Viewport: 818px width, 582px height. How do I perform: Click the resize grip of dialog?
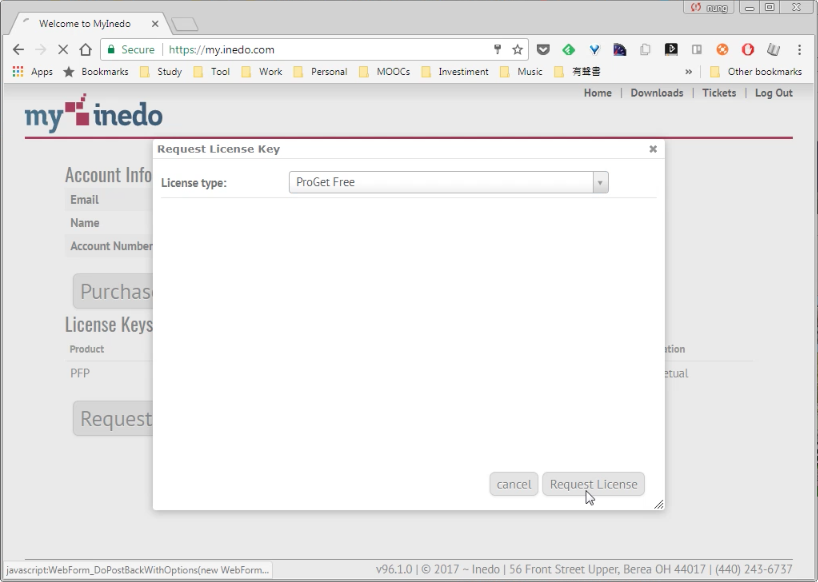tap(659, 504)
